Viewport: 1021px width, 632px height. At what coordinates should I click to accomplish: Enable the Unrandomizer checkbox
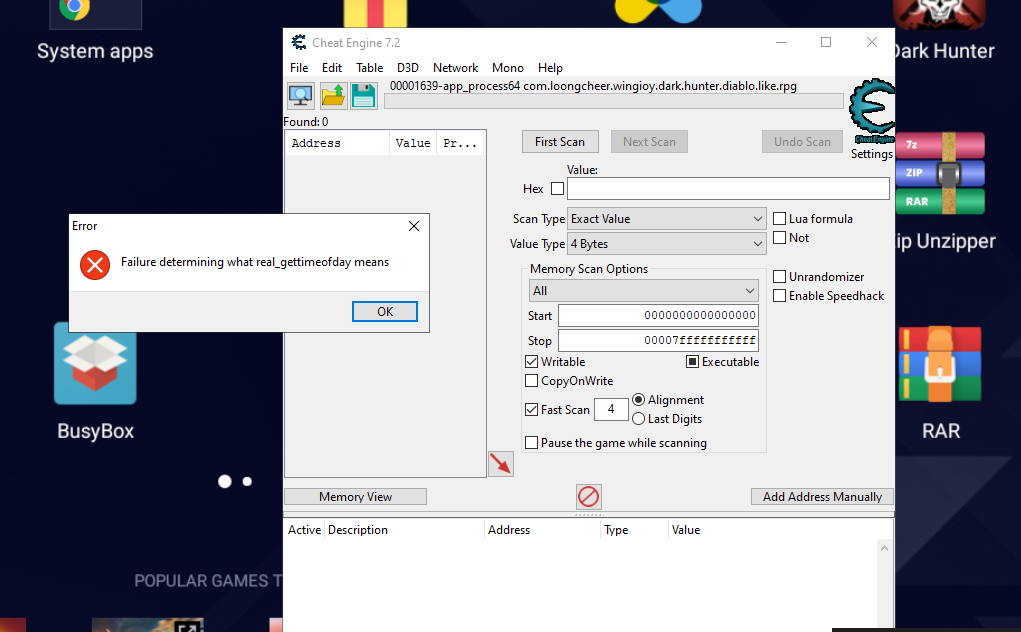tap(779, 277)
